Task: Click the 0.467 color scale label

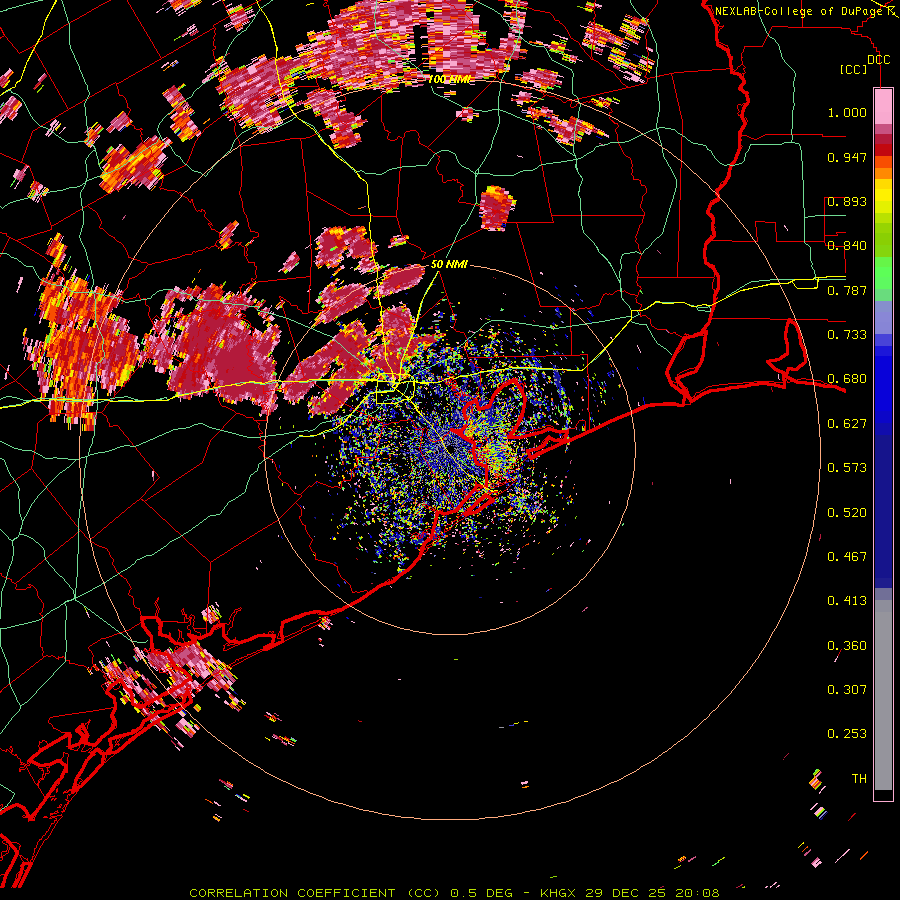Action: click(x=847, y=557)
